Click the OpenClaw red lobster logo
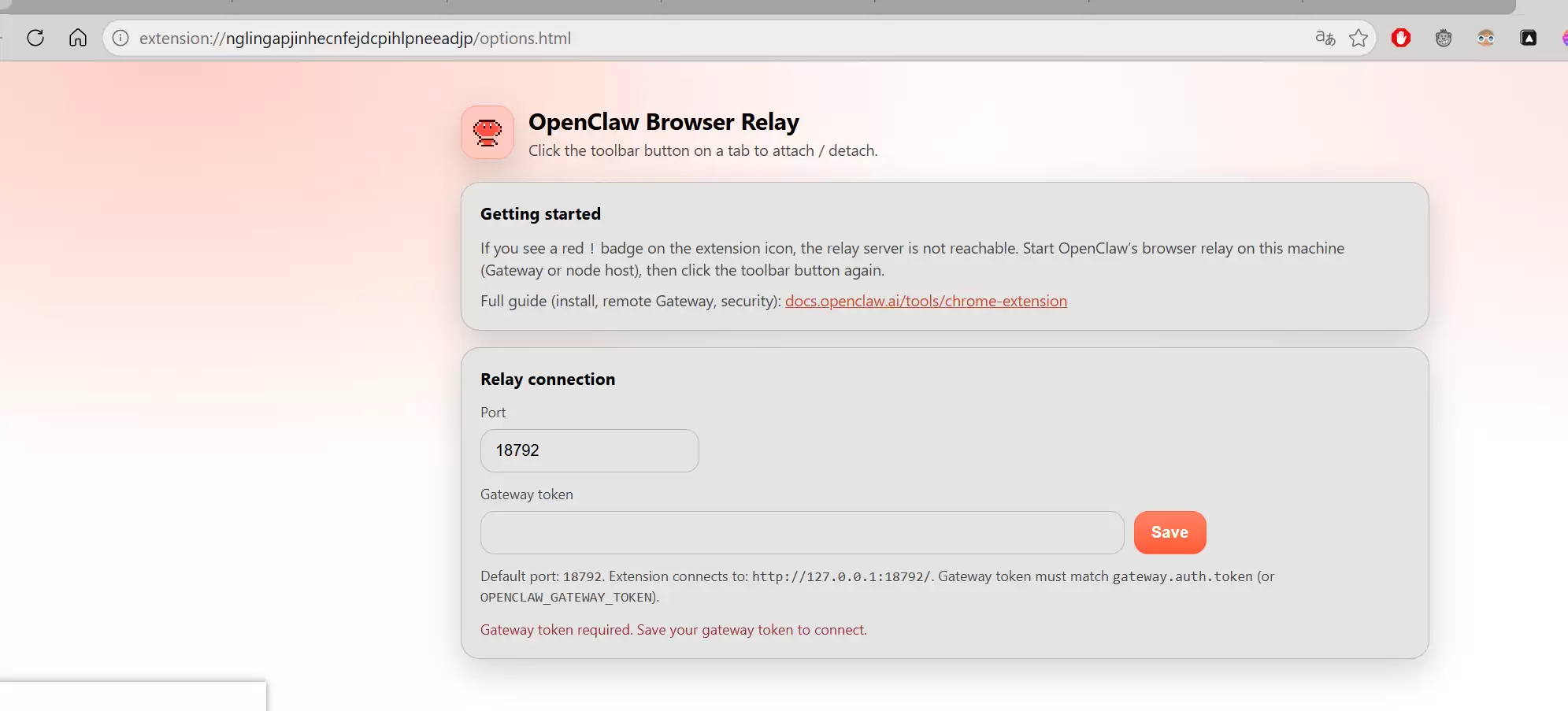 [487, 132]
